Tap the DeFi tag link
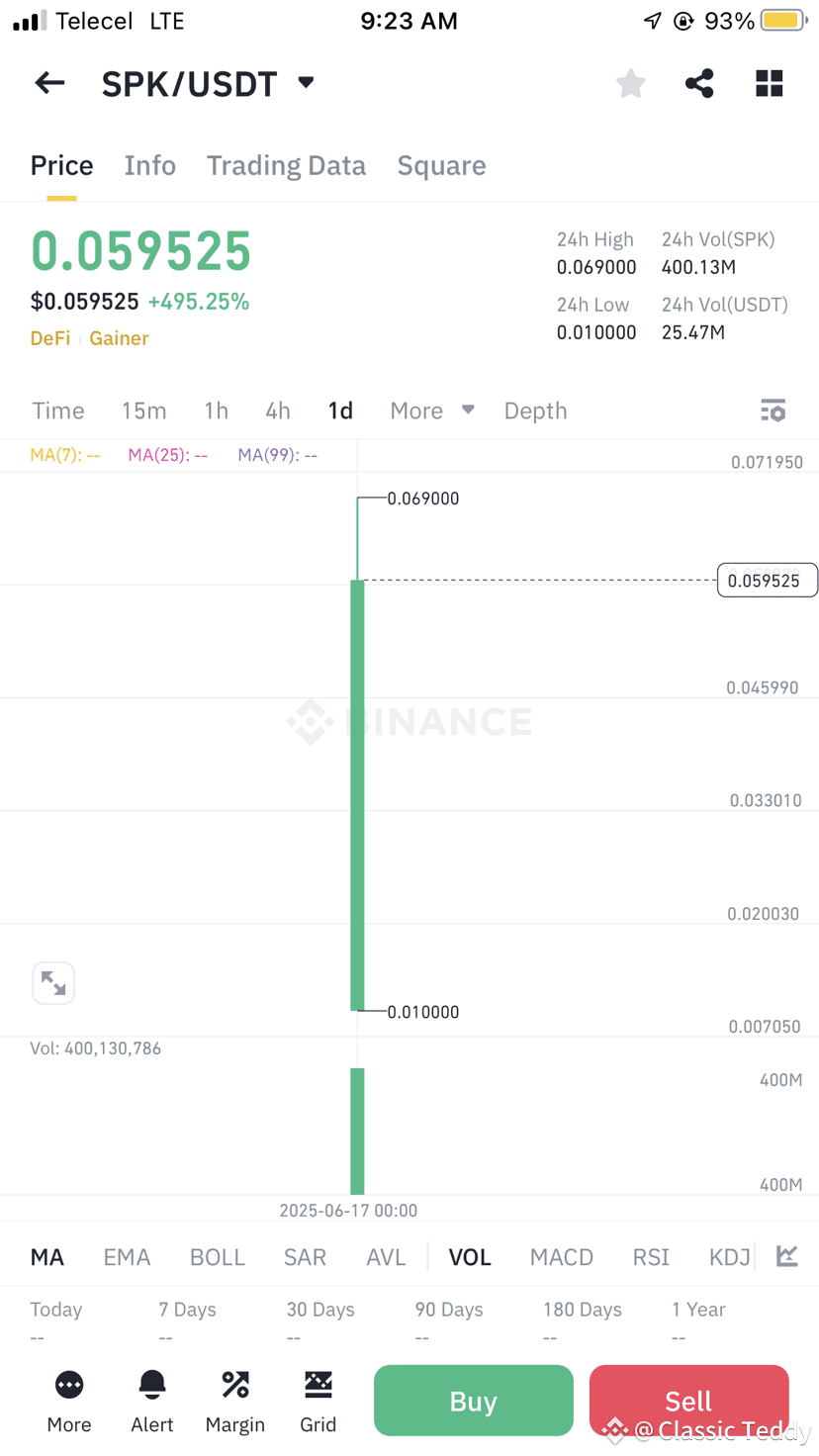The width and height of the screenshot is (819, 1456). (50, 338)
